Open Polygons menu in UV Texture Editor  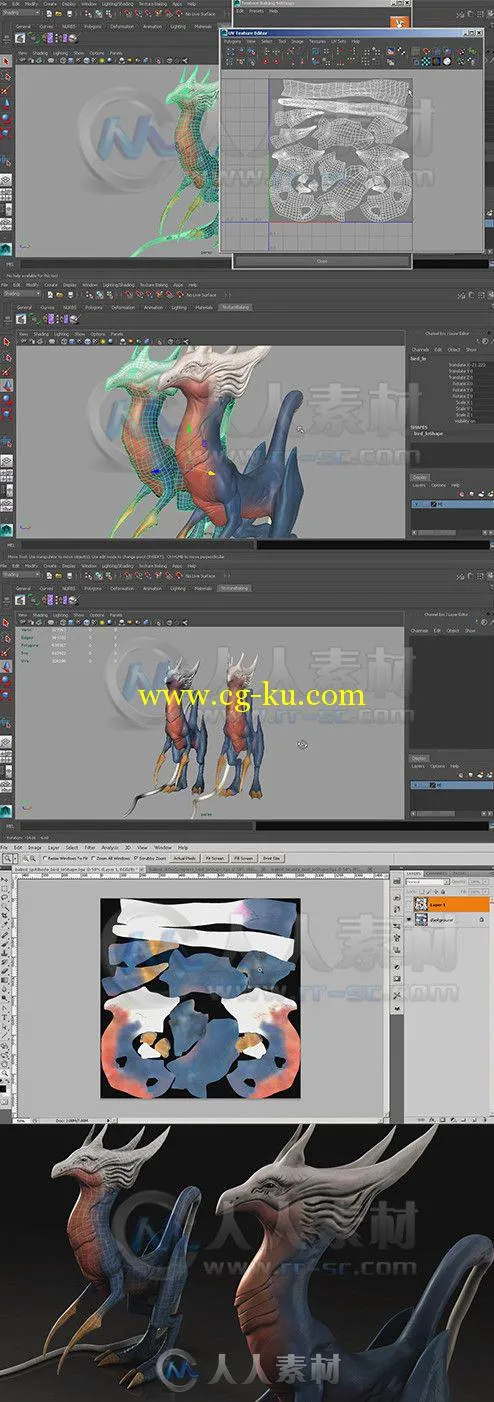pos(233,41)
